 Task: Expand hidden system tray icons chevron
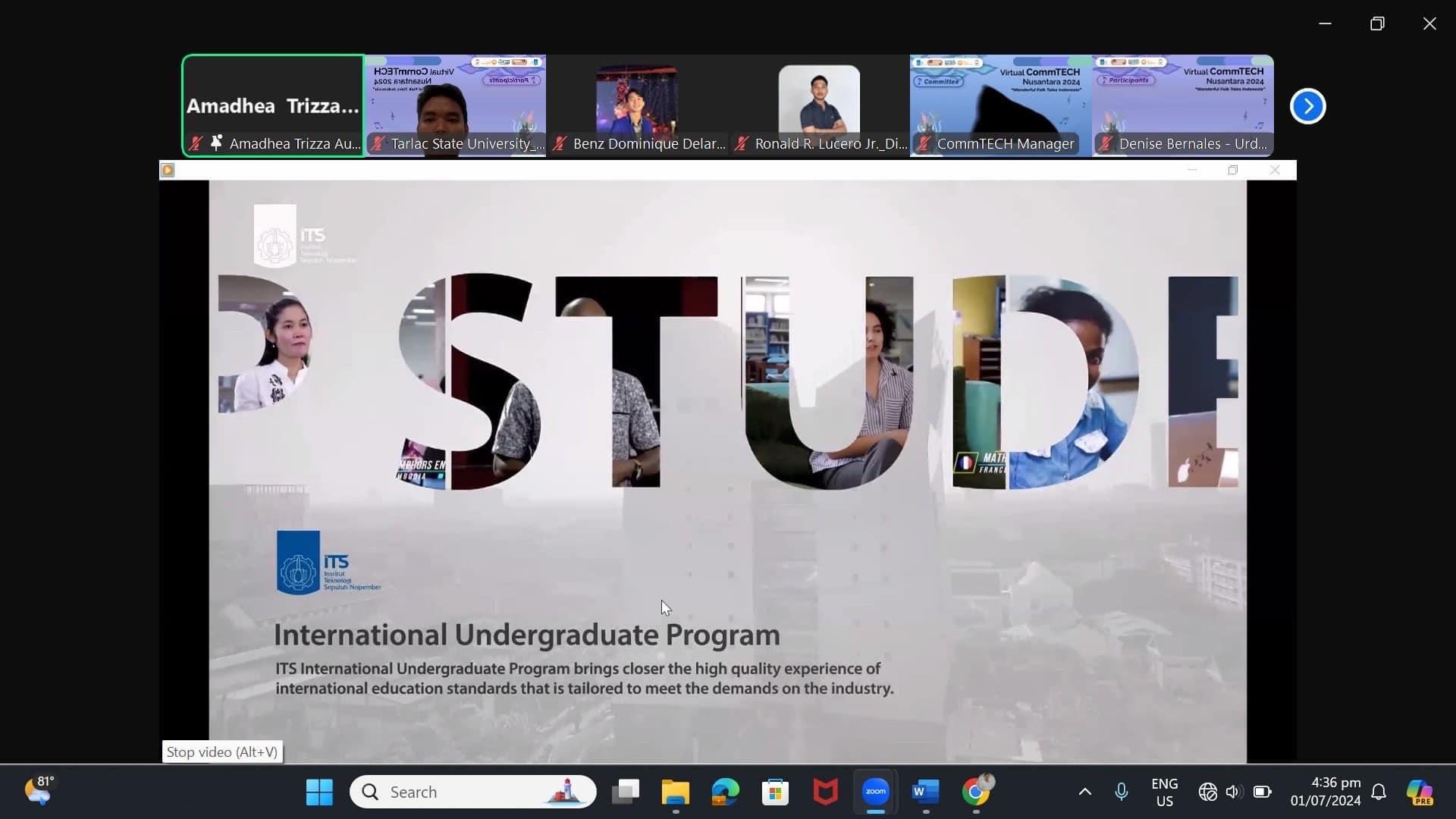(1085, 792)
